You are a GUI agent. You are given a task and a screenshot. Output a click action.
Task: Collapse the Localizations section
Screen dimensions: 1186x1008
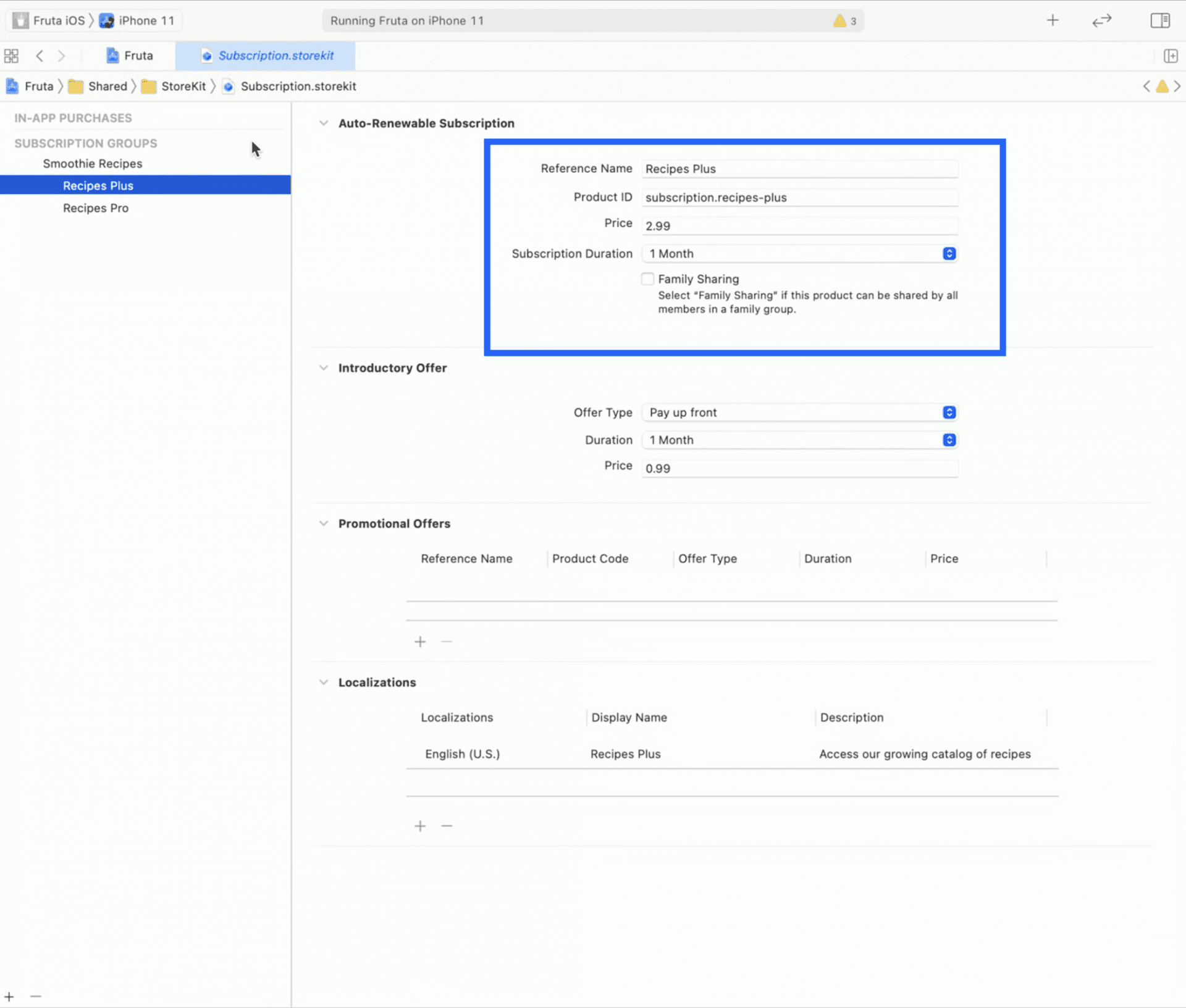tap(324, 682)
